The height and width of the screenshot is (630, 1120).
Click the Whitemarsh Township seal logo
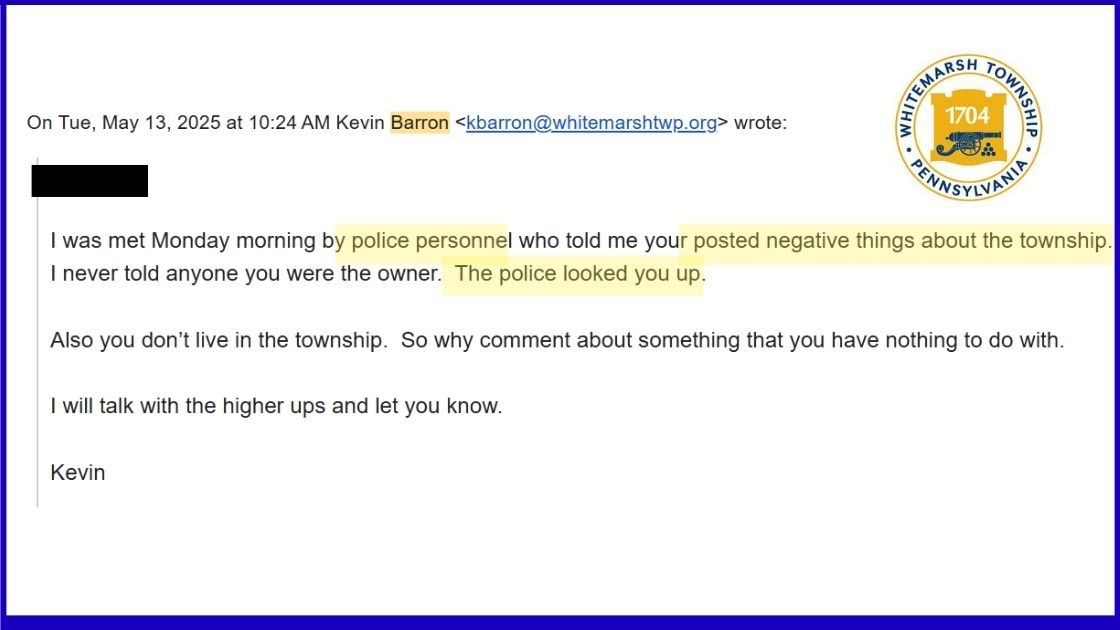click(968, 127)
